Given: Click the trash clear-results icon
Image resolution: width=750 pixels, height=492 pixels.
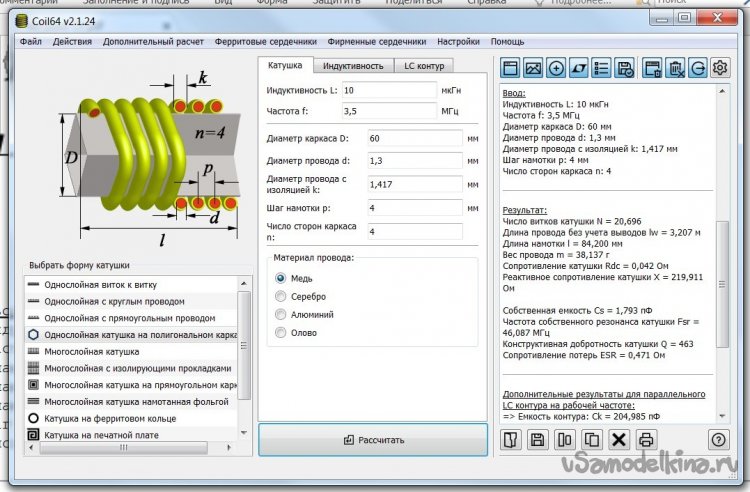Looking at the screenshot, I should coord(675,68).
